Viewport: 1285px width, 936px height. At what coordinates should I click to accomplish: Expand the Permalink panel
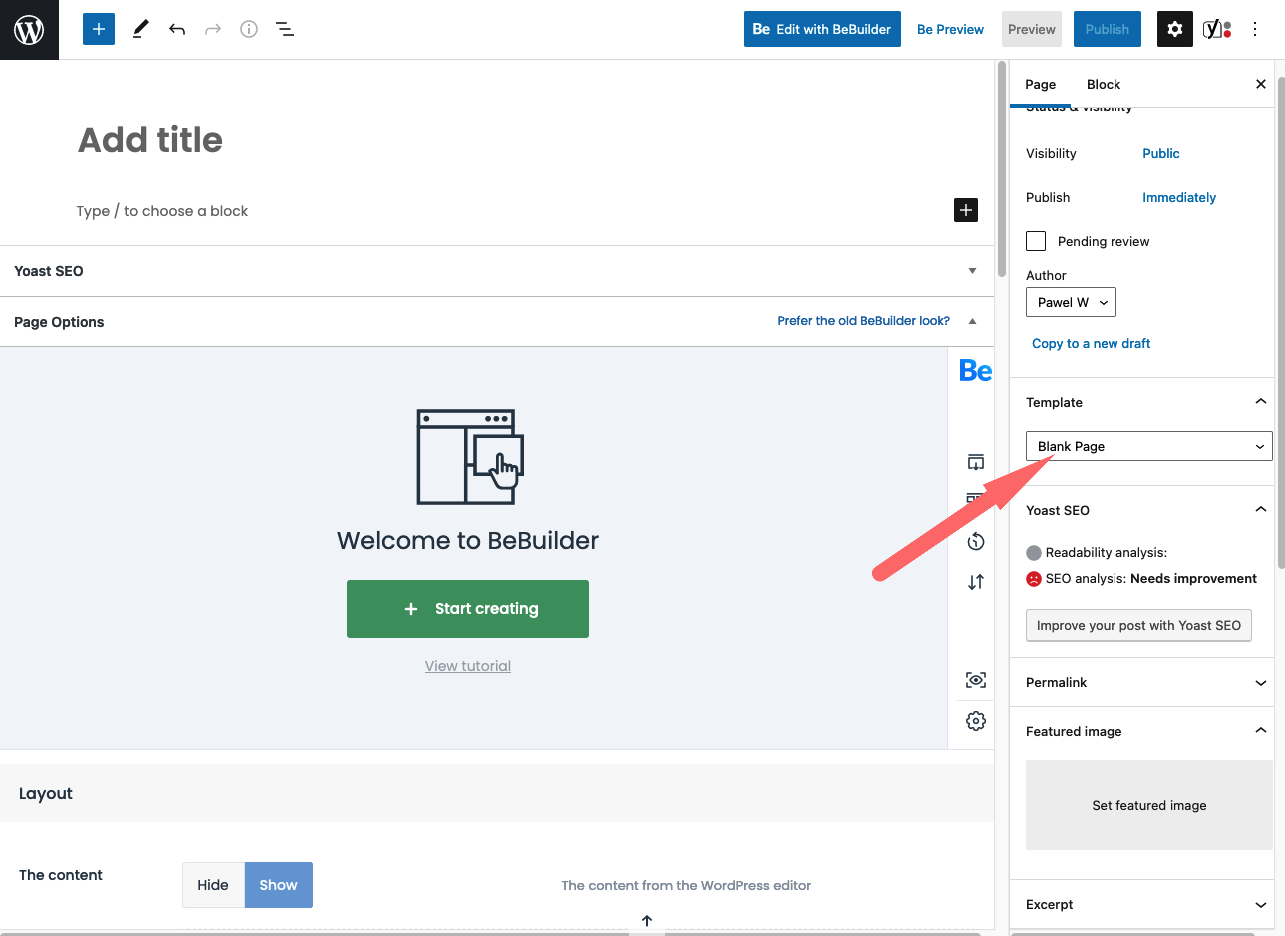(1260, 682)
